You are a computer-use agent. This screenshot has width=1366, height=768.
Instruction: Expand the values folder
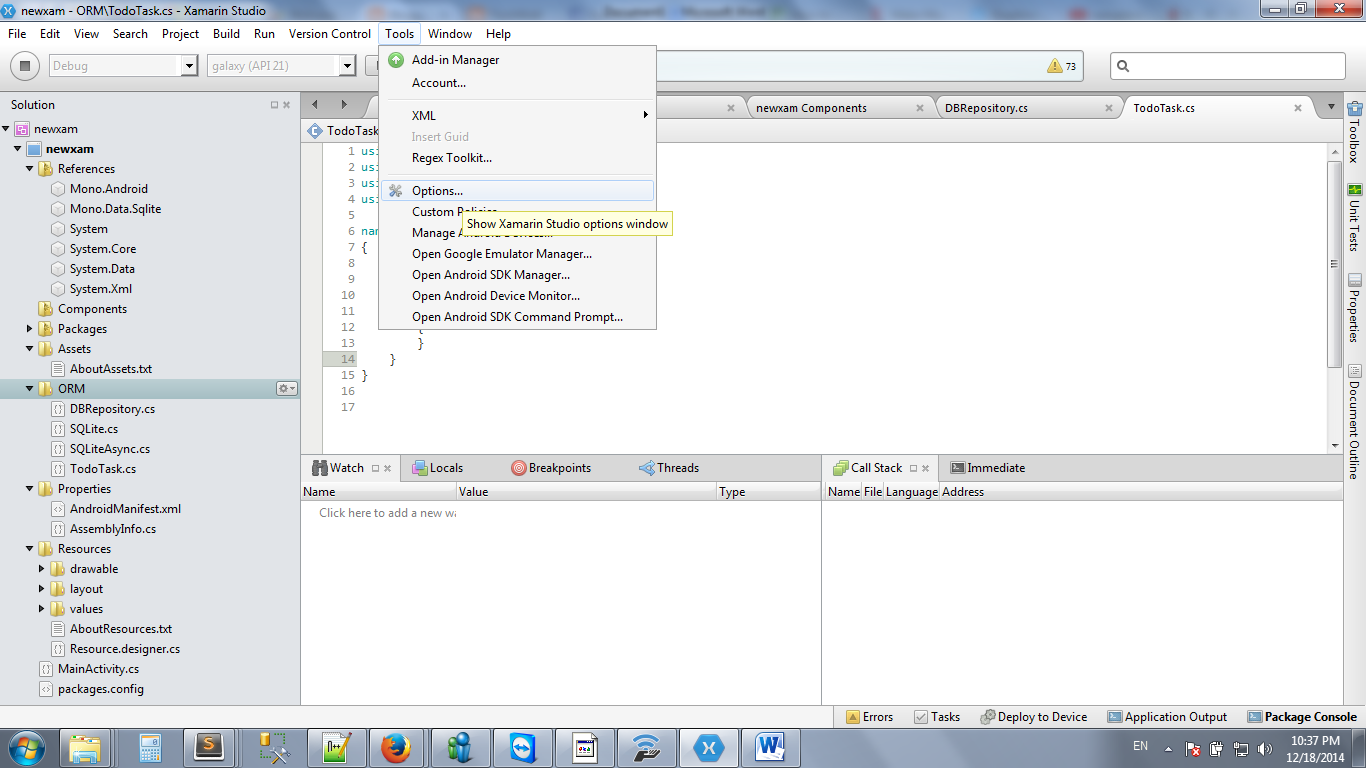tap(42, 609)
